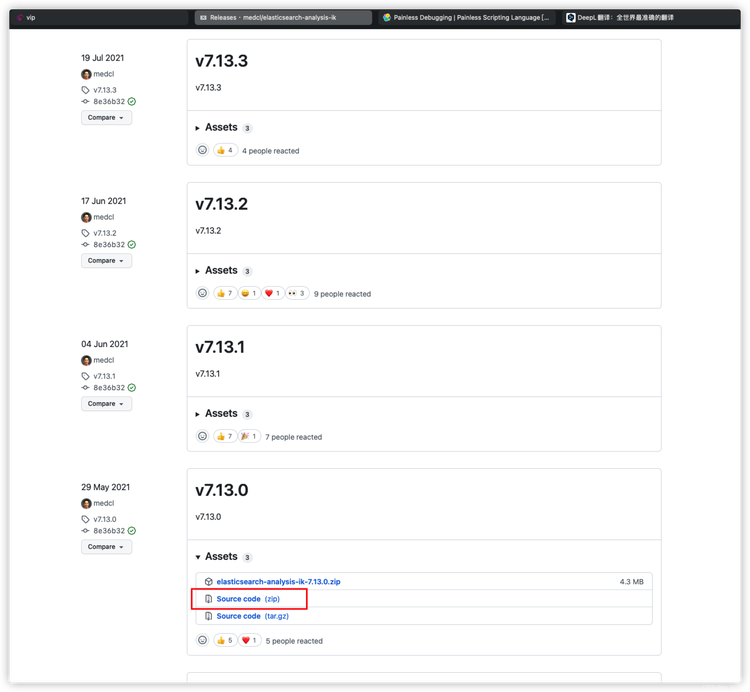This screenshot has height=692, width=750.
Task: Click the green verified check for v7.13.1 commit
Action: pyautogui.click(x=132, y=388)
